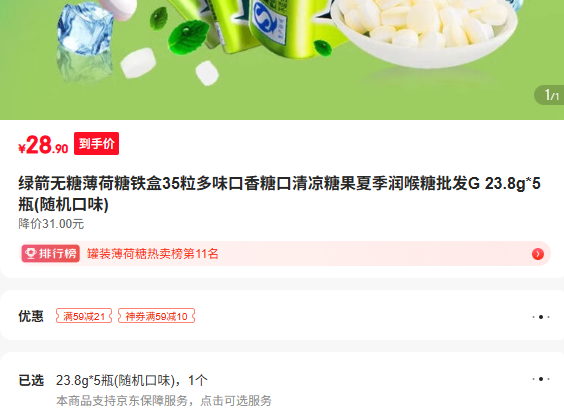Viewport: 564px width, 417px height.
Task: Select the 神券满59减10 coupon tag
Action: [156, 316]
